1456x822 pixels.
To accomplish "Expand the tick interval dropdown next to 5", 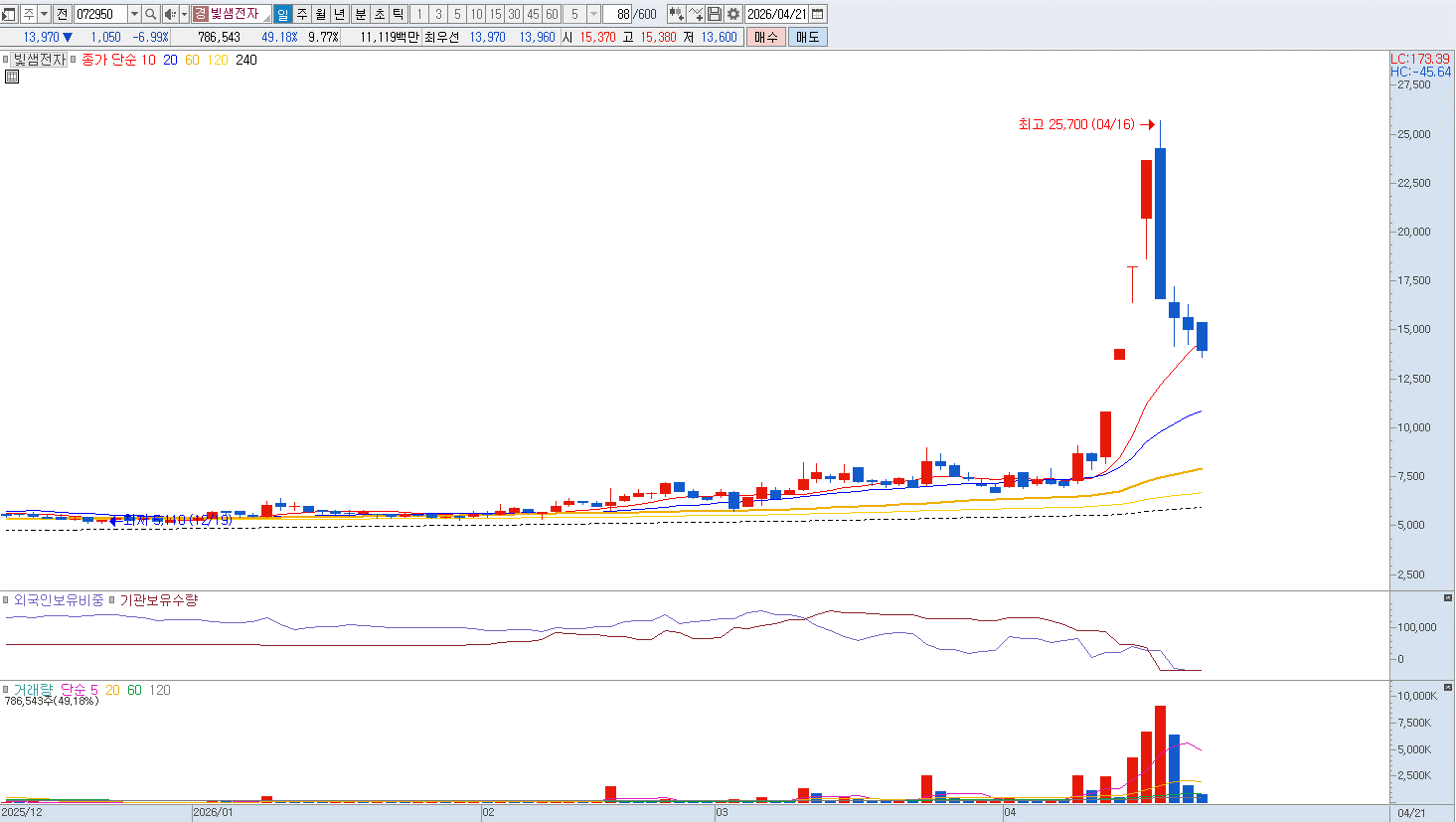I will [x=593, y=14].
